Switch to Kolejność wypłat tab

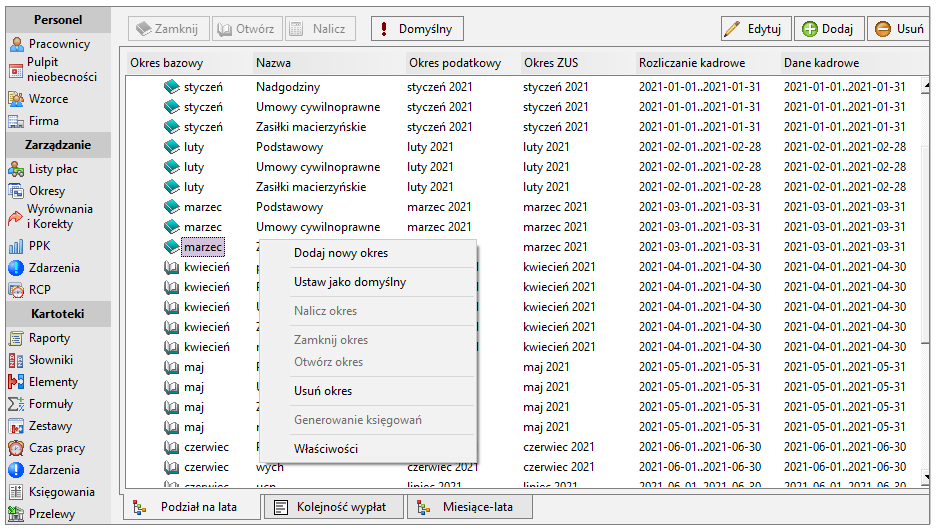(x=334, y=507)
